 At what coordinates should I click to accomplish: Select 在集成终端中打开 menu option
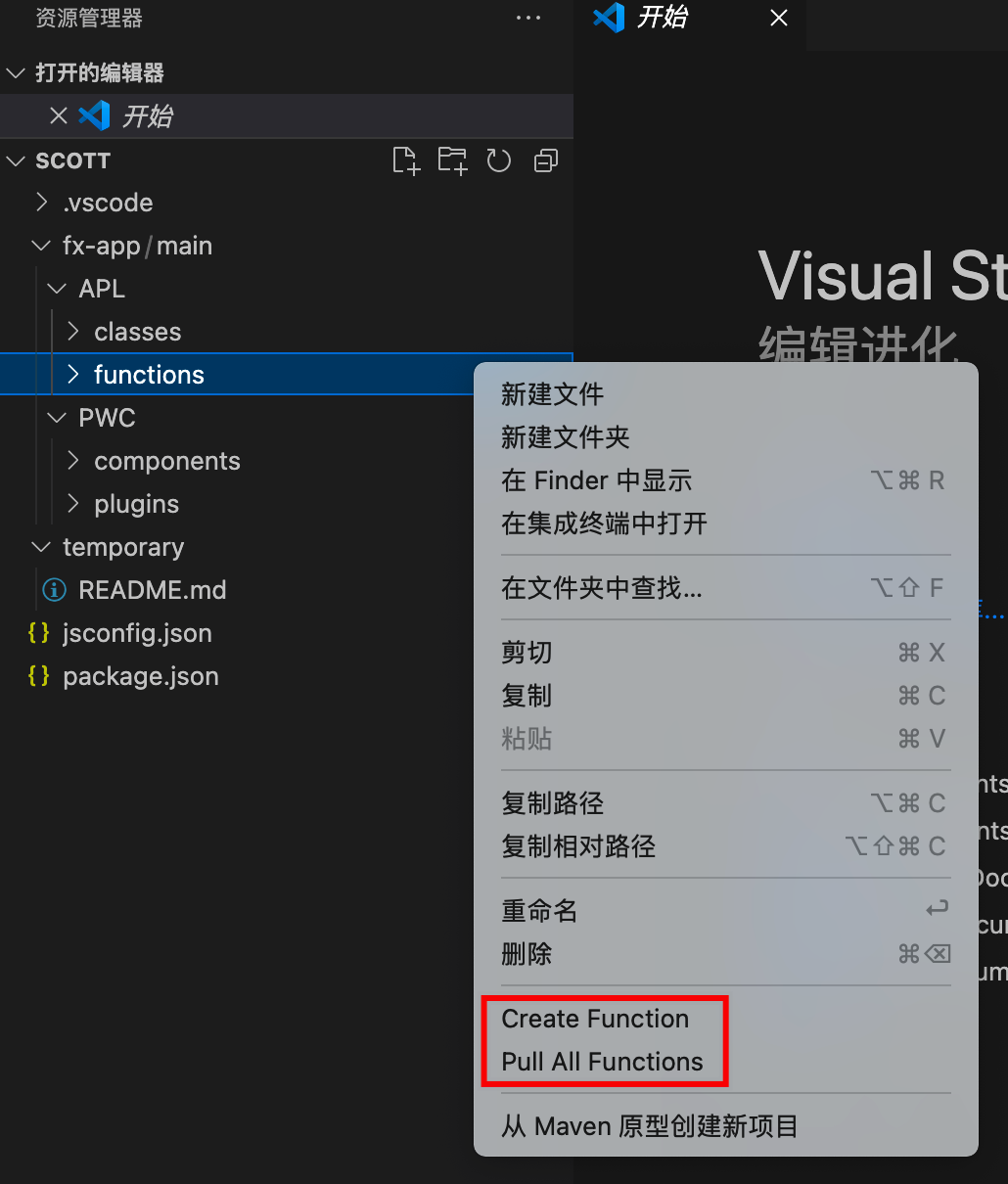tap(604, 524)
